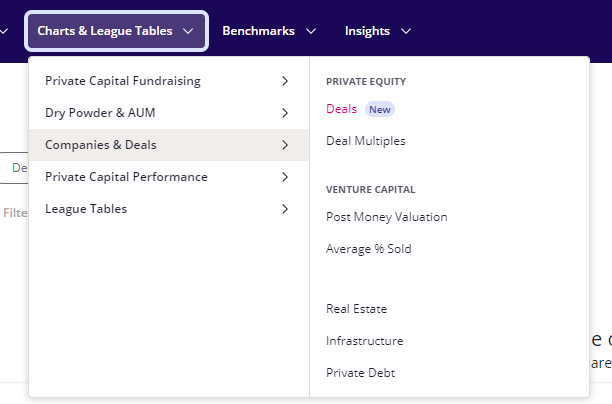The width and height of the screenshot is (612, 404).
Task: Open the Infrastructure link
Action: 365,341
